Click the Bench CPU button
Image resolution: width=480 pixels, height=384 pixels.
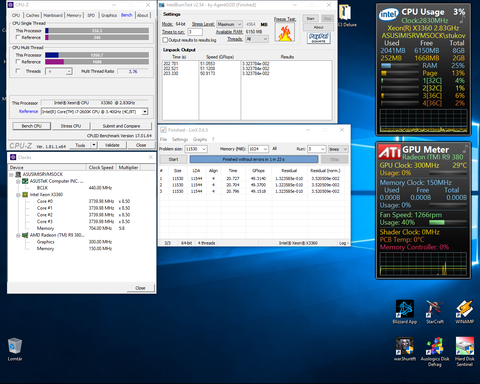click(x=32, y=126)
